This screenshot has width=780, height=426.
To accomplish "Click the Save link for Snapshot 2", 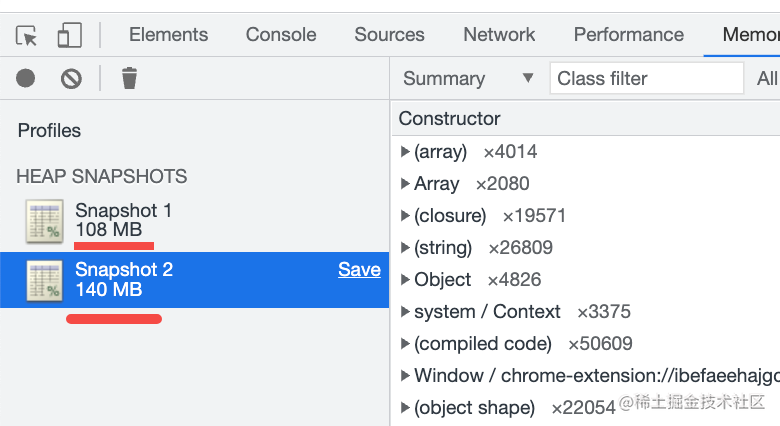I will [359, 270].
